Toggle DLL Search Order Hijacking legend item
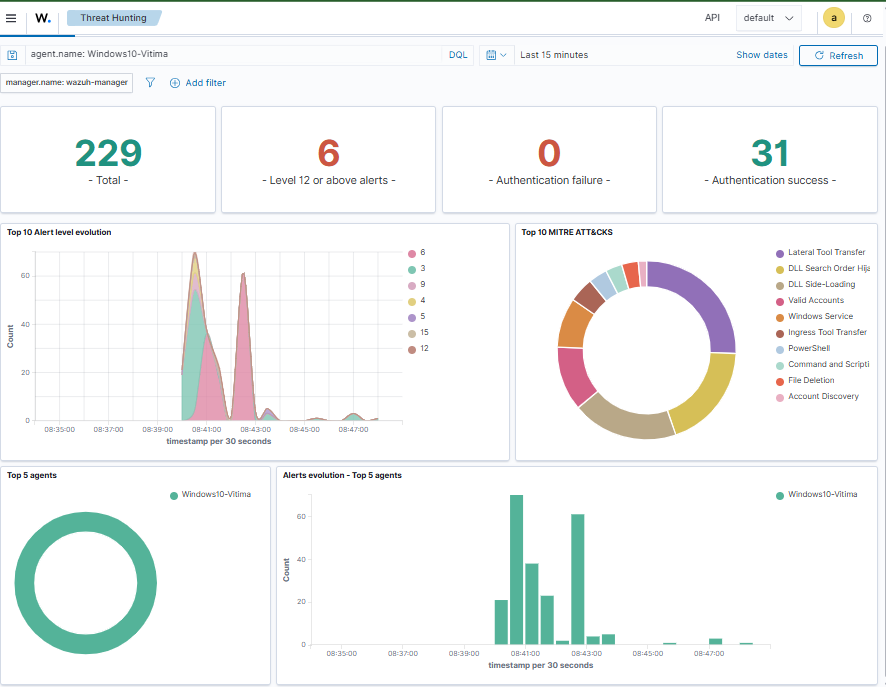The height and width of the screenshot is (687, 886). click(x=823, y=268)
